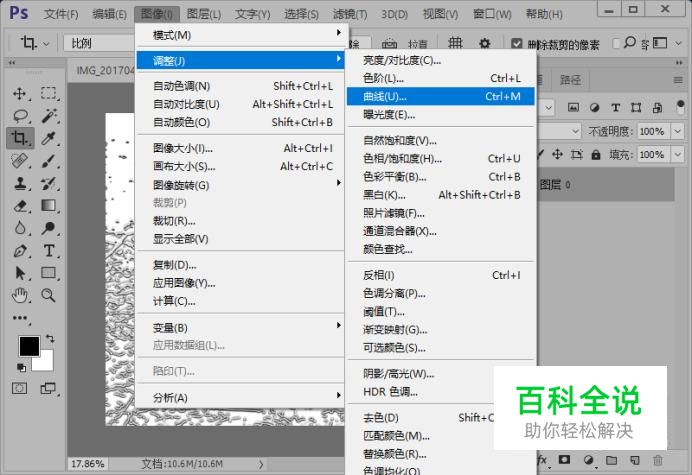The width and height of the screenshot is (692, 475).
Task: Open crop settings gear
Action: coord(485,43)
